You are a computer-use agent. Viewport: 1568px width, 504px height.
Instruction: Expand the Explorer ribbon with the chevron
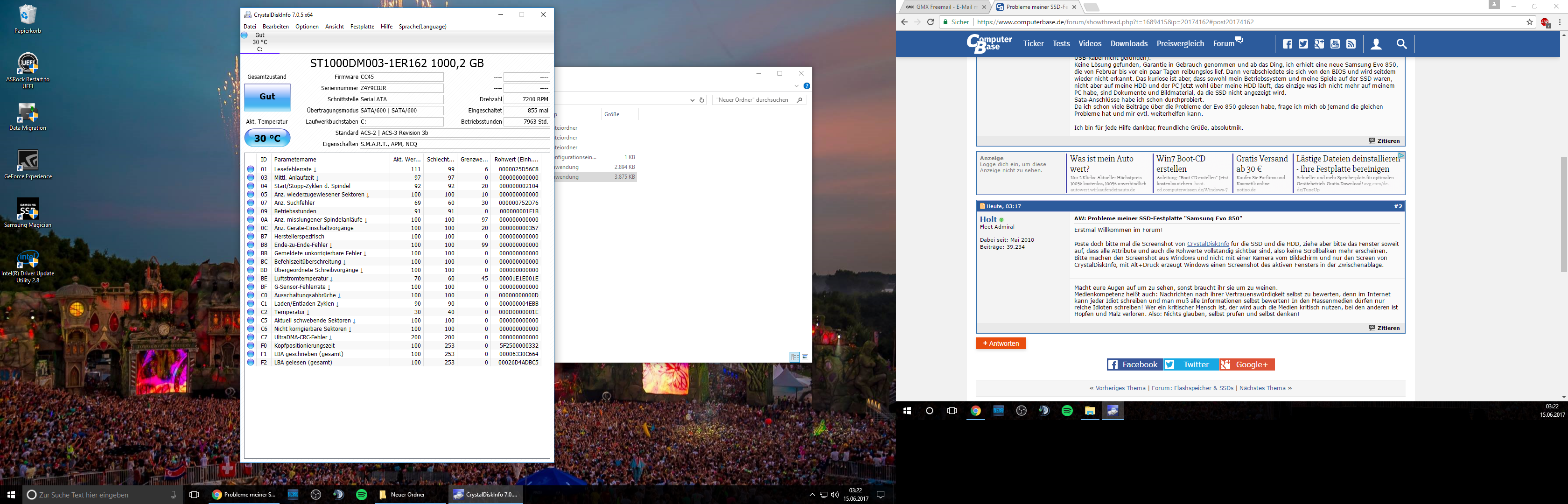(x=796, y=86)
